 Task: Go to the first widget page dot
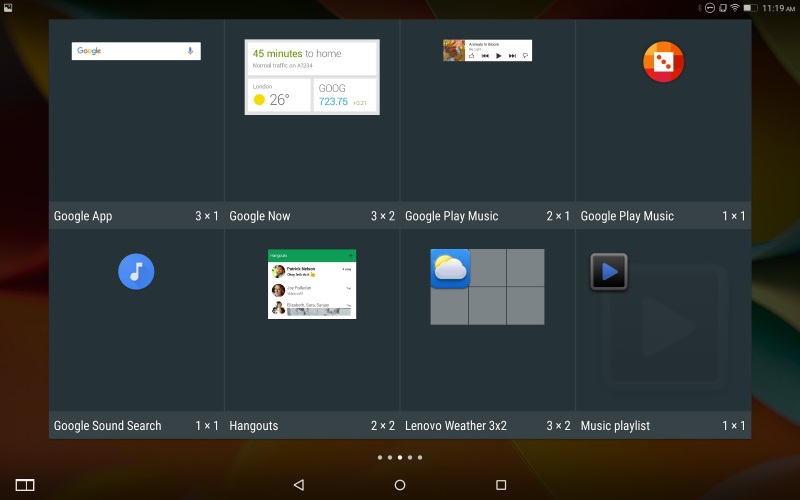380,458
